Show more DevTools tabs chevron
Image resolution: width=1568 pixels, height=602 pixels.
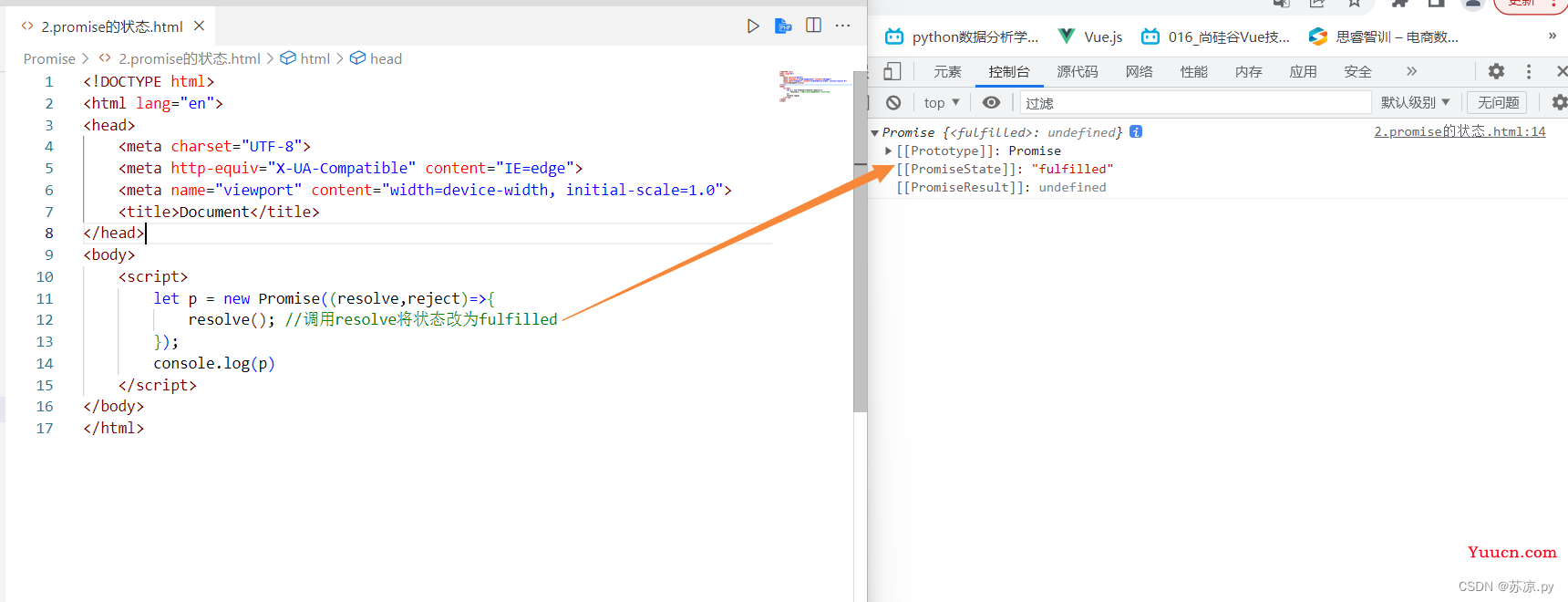point(1411,71)
